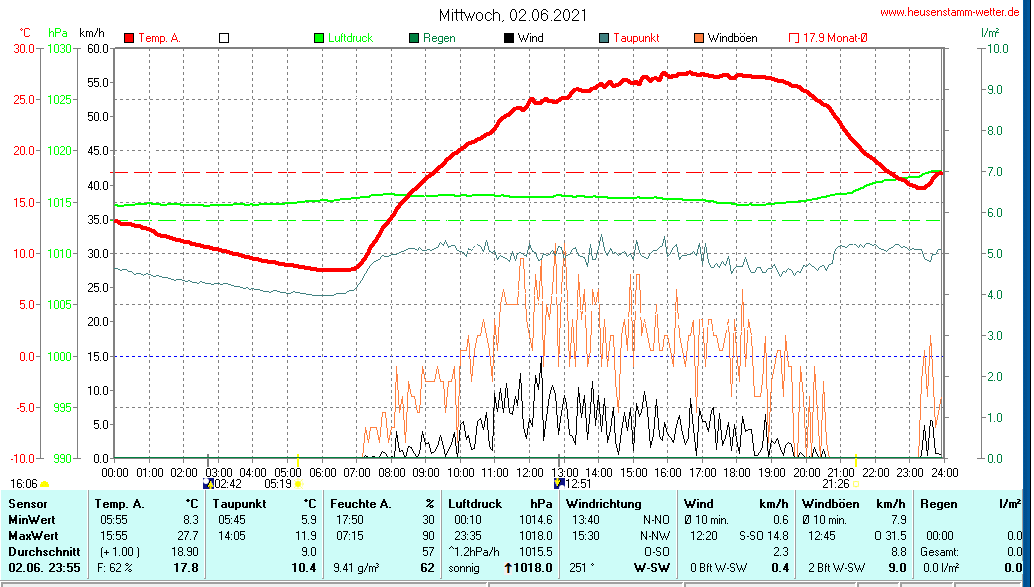Click the 02.06. 23:55 timestamp
This screenshot has height=587, width=1034.
pyautogui.click(x=44, y=567)
